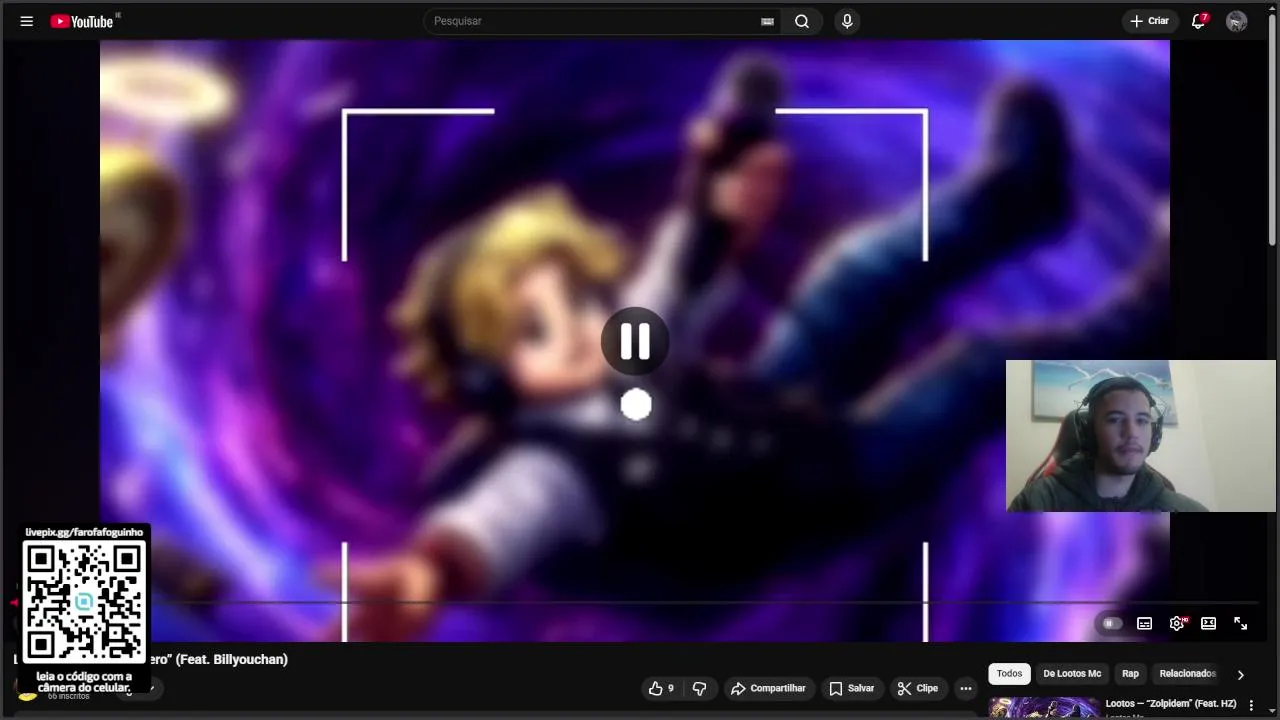Open the Lootos Zolpidem video thumbnail
Image resolution: width=1280 pixels, height=720 pixels.
(1044, 708)
